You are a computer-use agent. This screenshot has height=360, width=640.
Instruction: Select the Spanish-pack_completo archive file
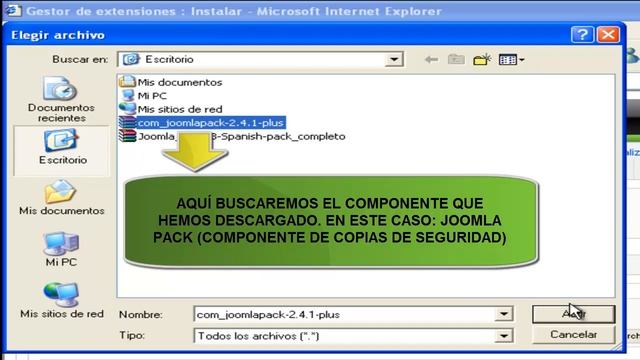232,136
